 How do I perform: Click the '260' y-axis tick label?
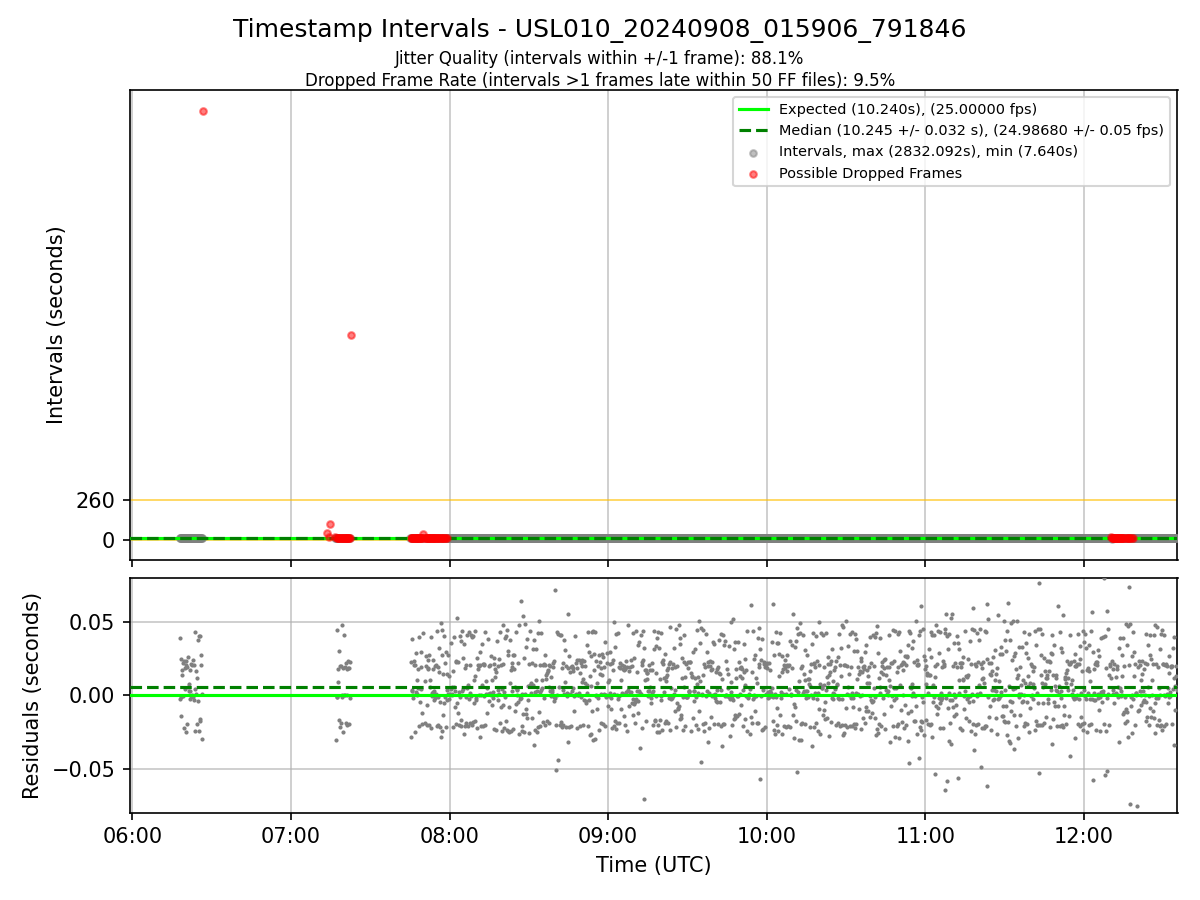click(x=96, y=500)
